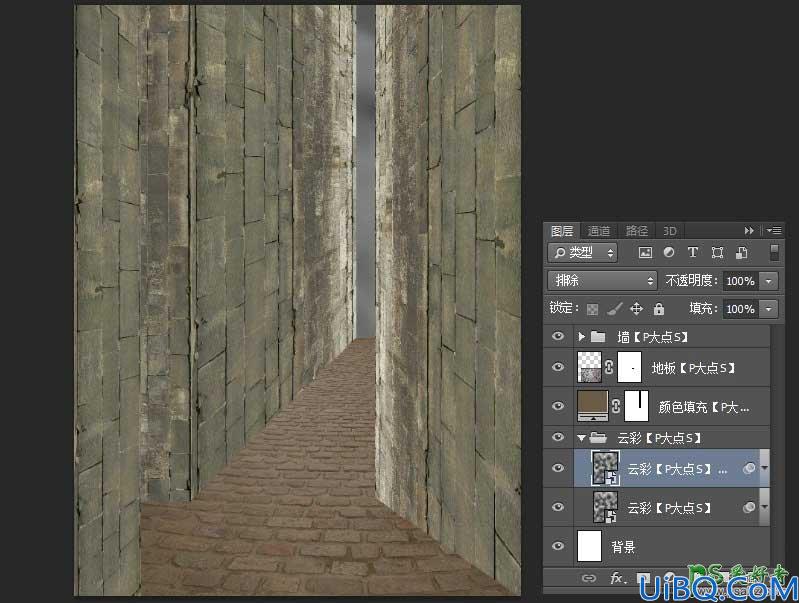Click the 不透明度 label
The width and height of the screenshot is (799, 603).
click(691, 280)
